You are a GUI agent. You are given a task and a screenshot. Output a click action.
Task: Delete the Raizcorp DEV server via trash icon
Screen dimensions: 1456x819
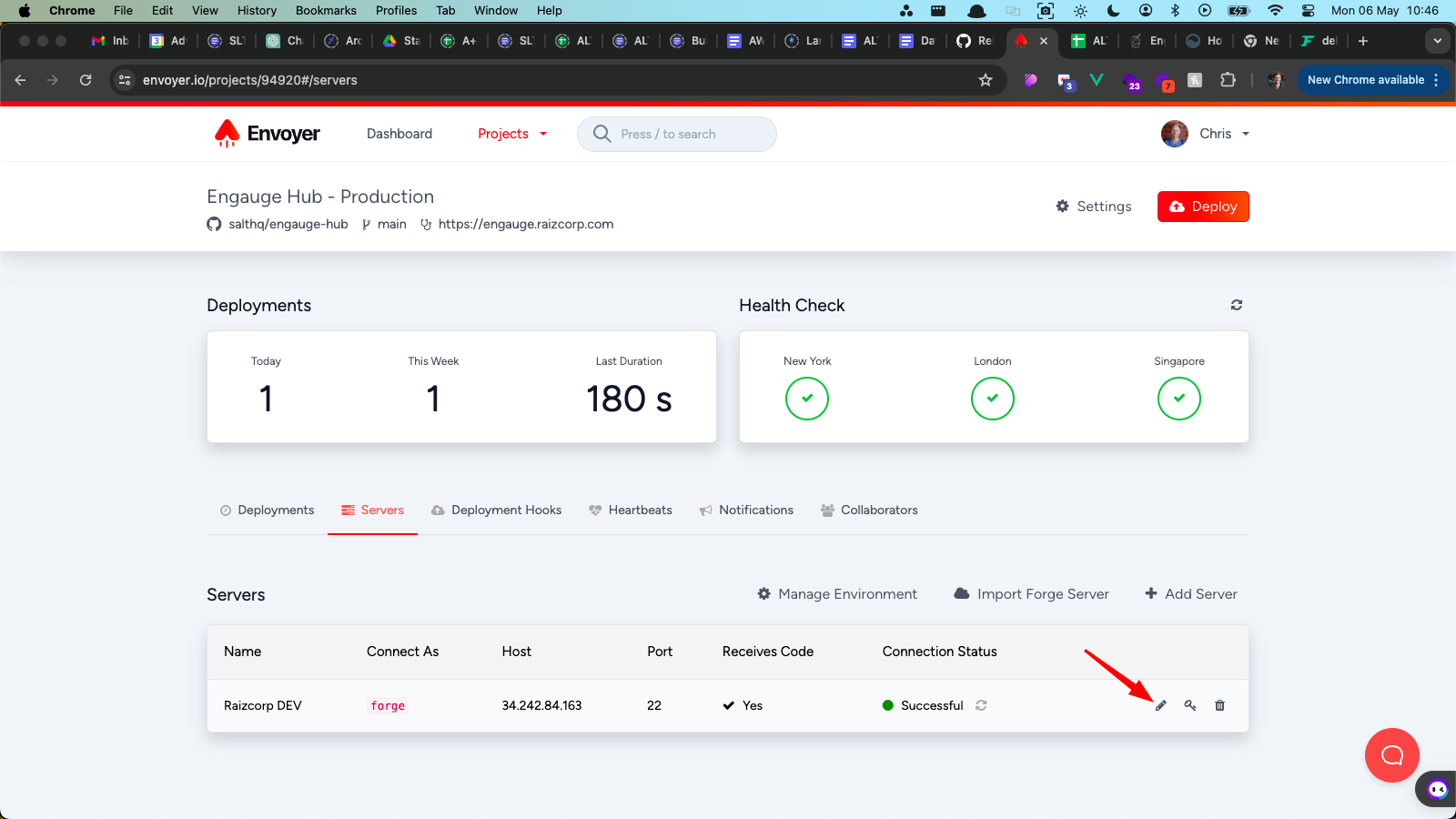(x=1219, y=705)
